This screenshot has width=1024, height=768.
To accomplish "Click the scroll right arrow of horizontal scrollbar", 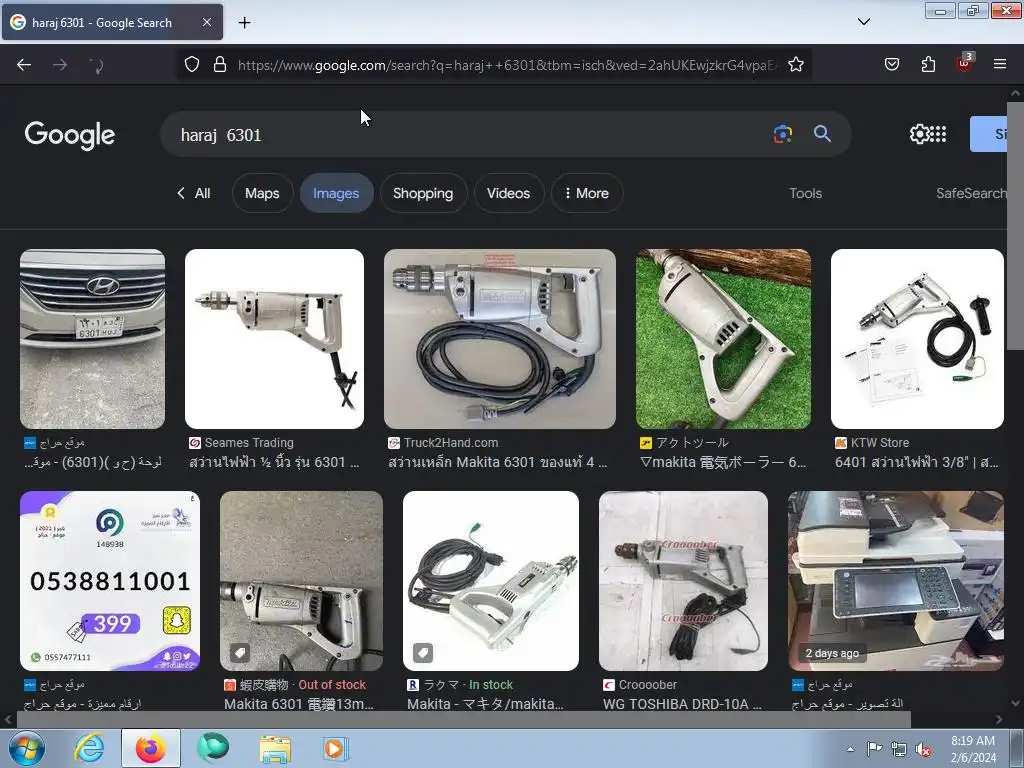I will click(999, 720).
